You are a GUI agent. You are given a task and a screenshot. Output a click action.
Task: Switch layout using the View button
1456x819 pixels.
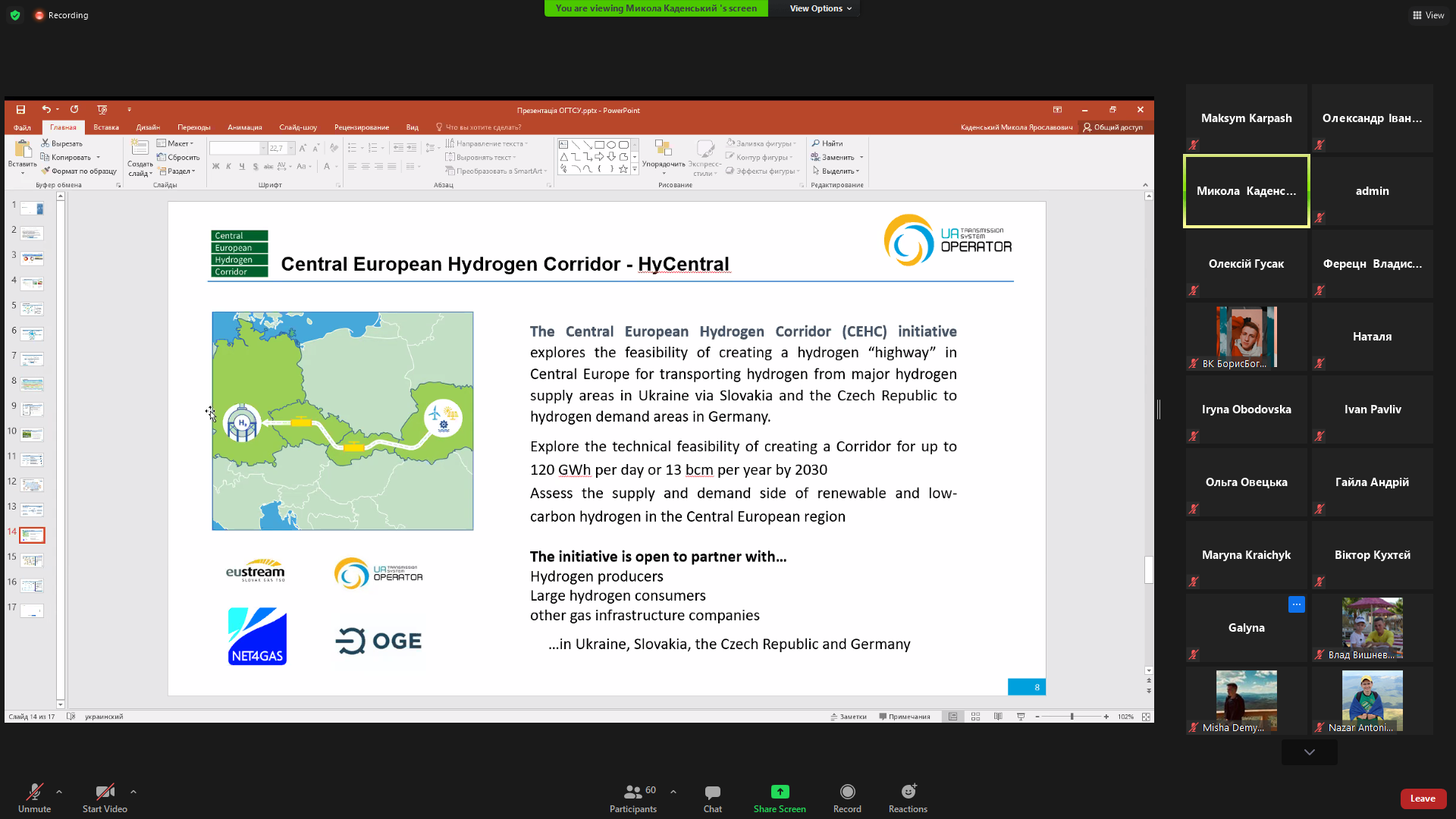coord(1428,15)
